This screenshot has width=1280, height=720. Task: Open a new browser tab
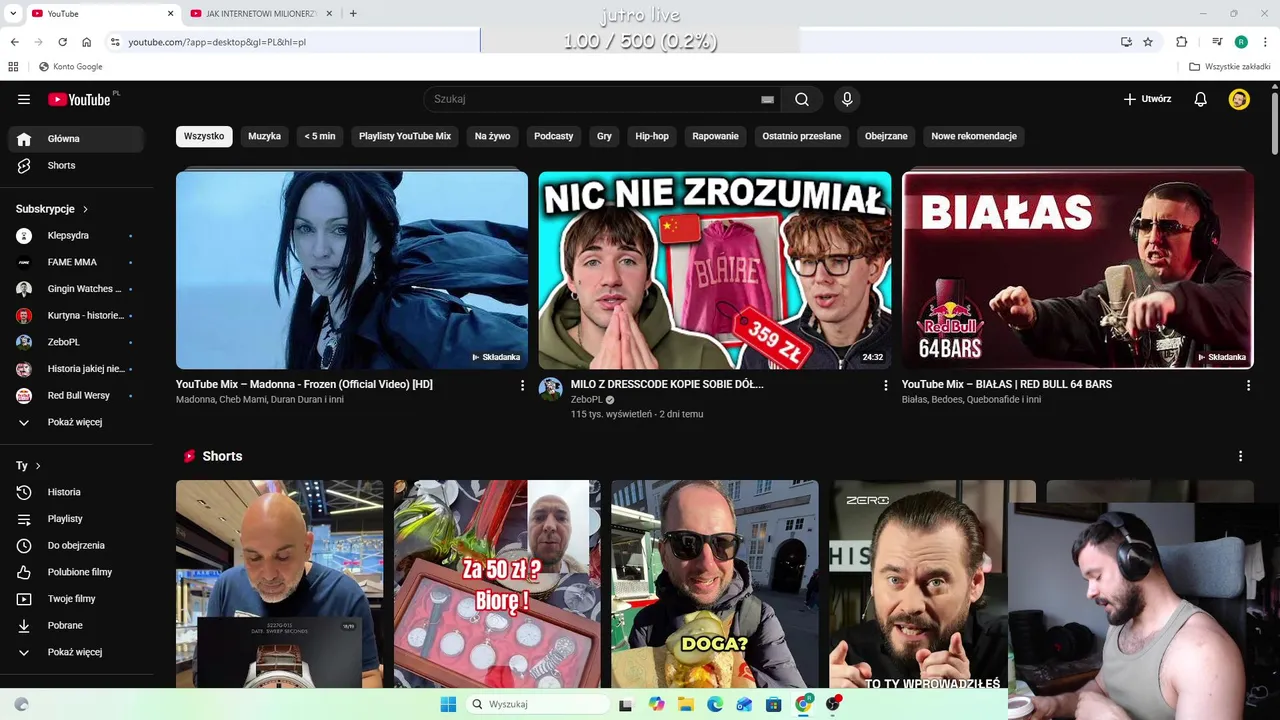(353, 14)
